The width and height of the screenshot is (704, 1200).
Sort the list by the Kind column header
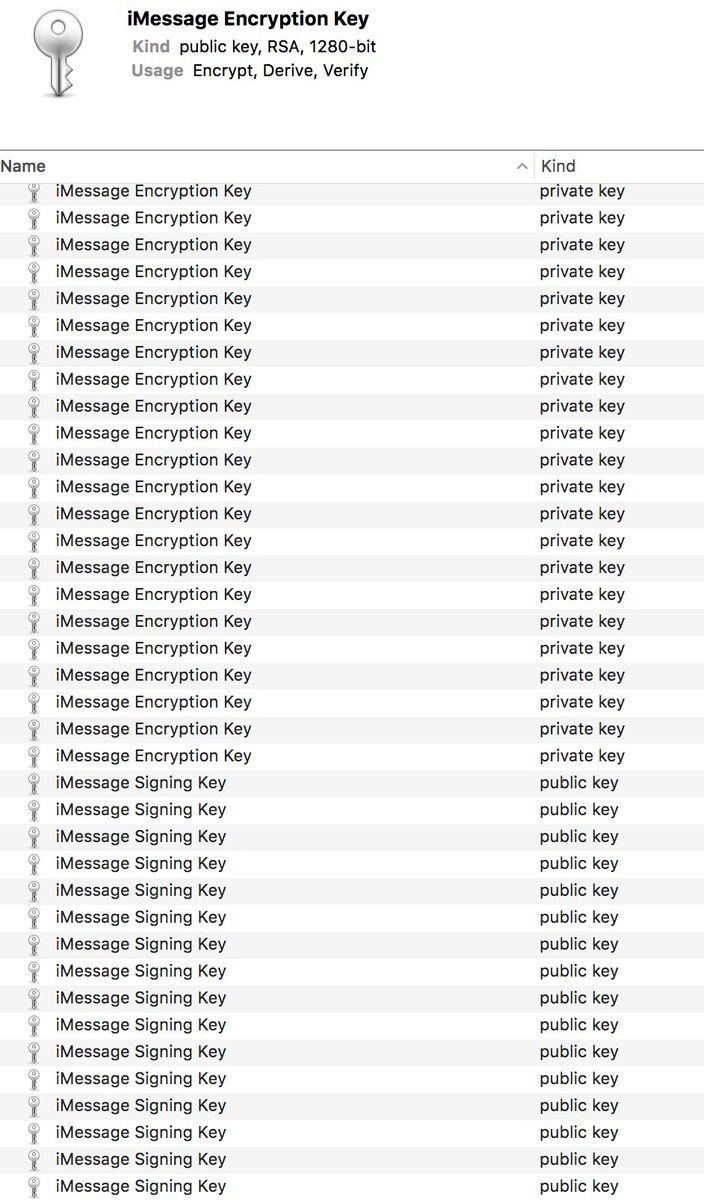pyautogui.click(x=558, y=167)
